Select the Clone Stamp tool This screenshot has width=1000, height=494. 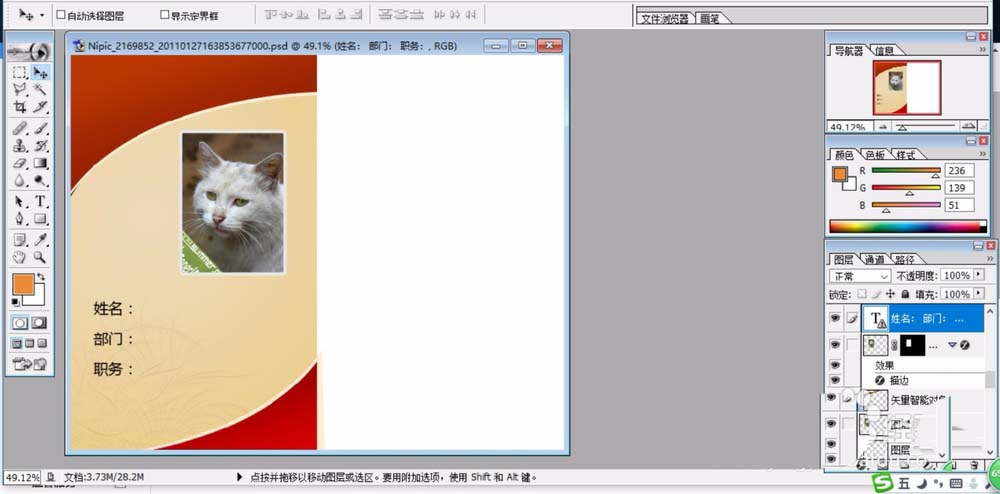pyautogui.click(x=20, y=145)
